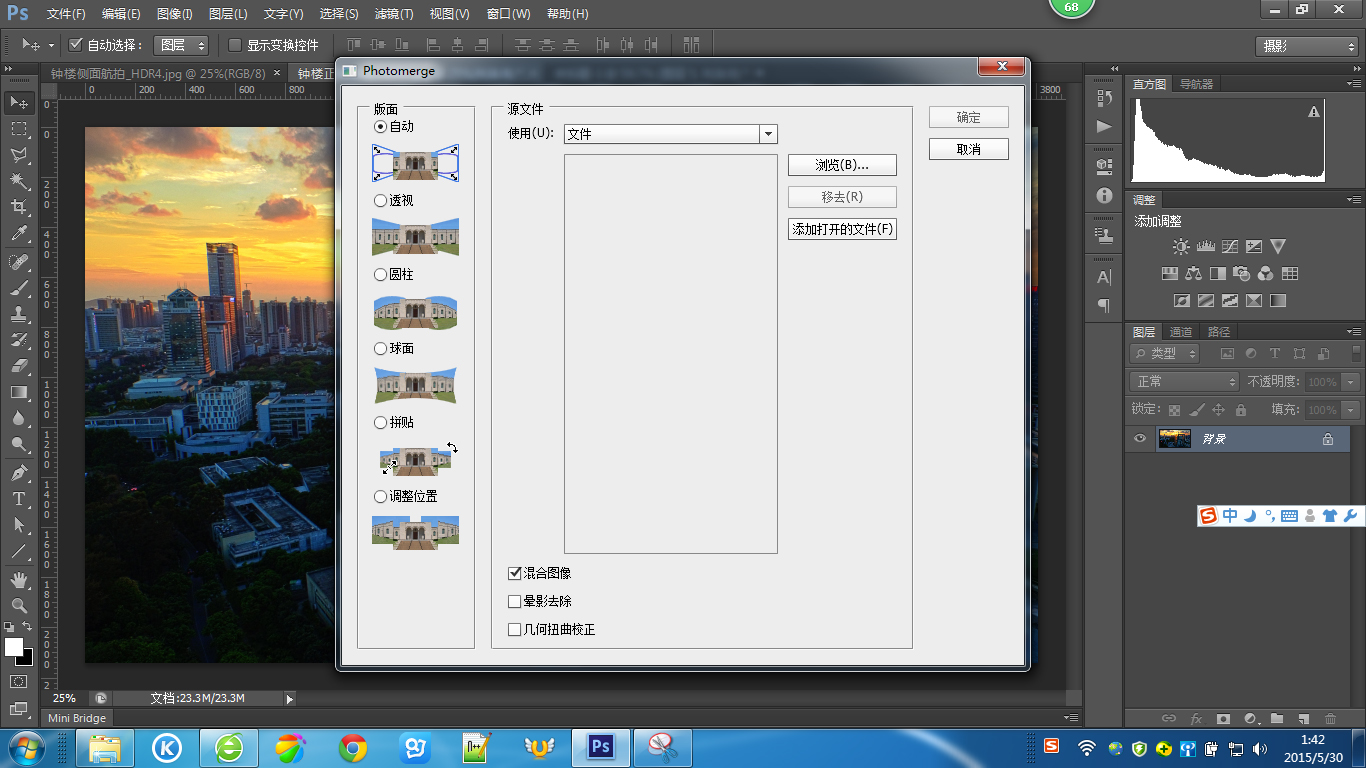This screenshot has width=1366, height=768.
Task: Select the Hand tool
Action: 19,580
